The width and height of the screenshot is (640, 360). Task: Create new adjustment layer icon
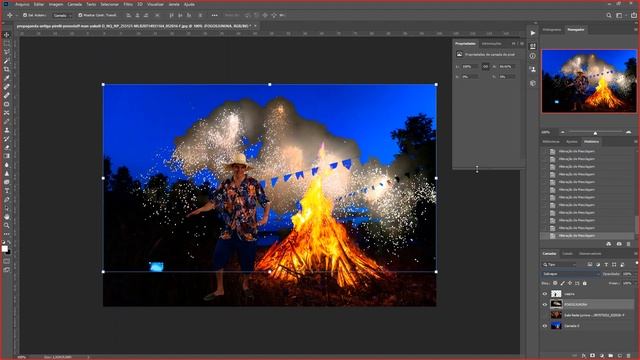click(x=602, y=356)
